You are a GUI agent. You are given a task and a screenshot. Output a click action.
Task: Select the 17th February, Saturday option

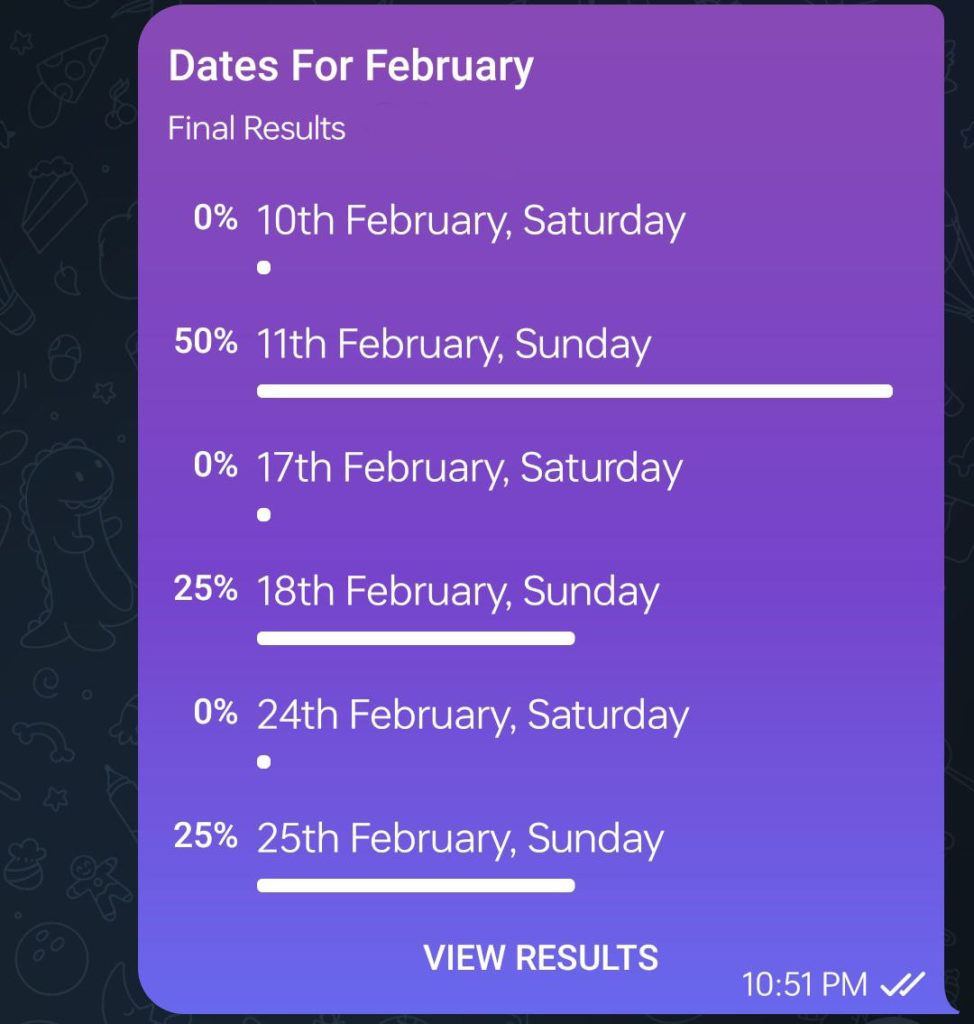click(x=469, y=468)
